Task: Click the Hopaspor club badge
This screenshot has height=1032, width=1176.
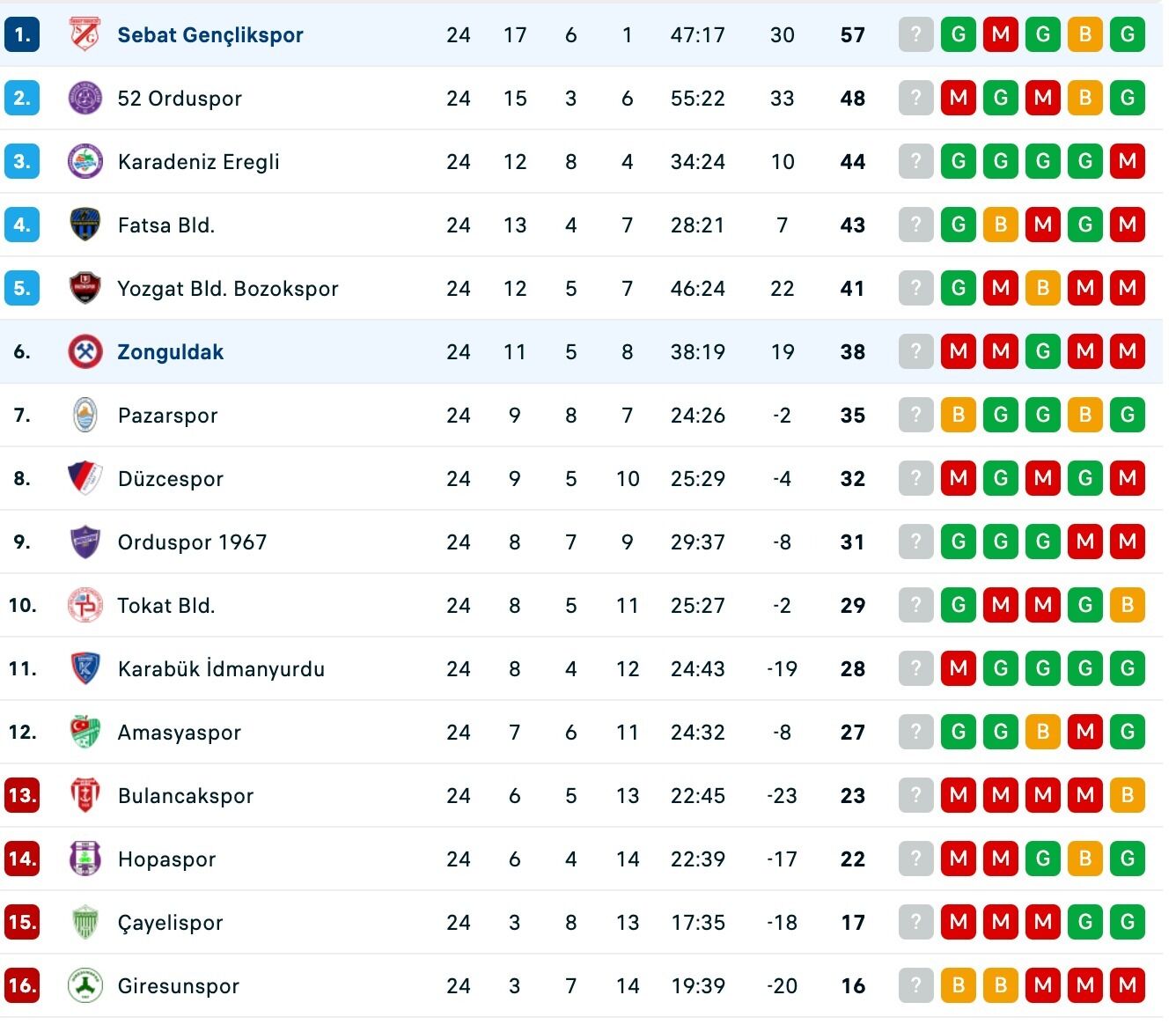Action: [85, 859]
